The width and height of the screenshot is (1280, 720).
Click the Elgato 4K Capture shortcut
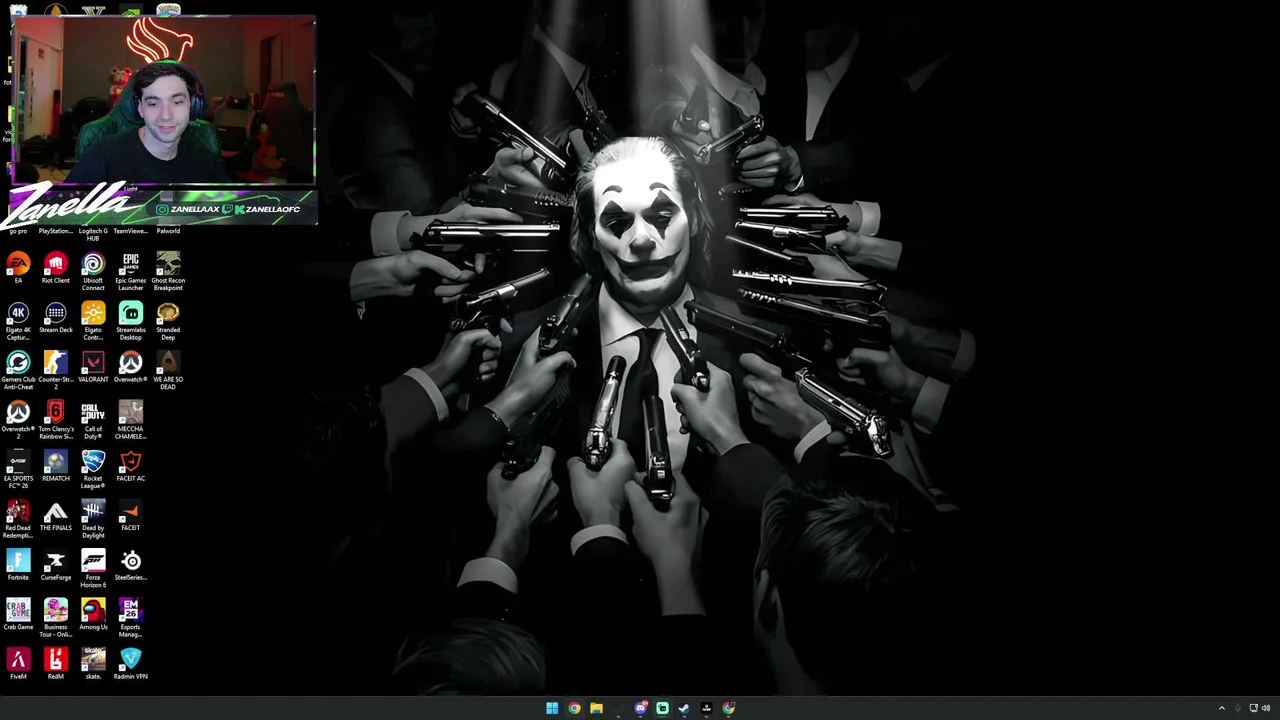click(18, 321)
